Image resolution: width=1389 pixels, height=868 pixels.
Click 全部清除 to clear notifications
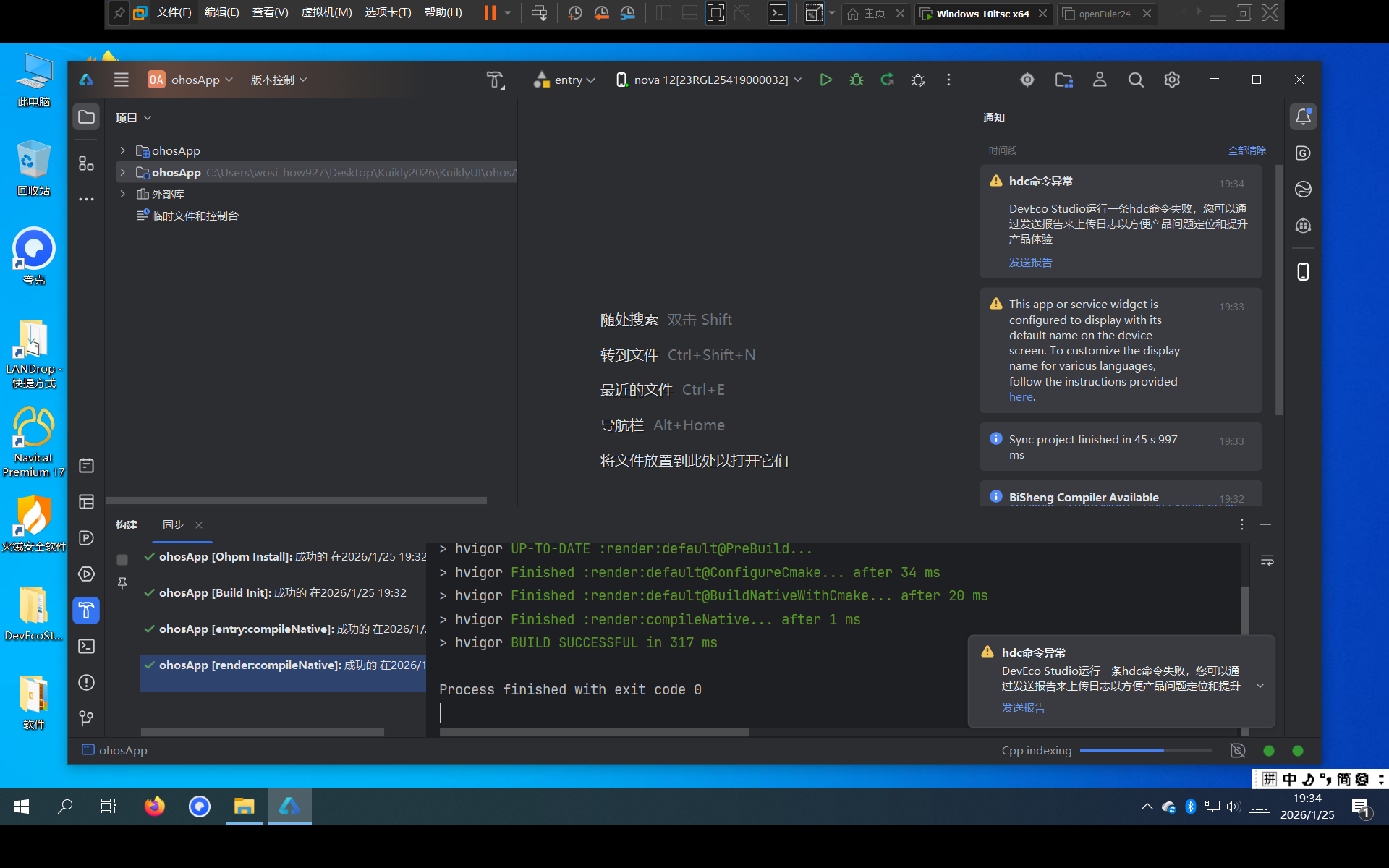pyautogui.click(x=1246, y=150)
